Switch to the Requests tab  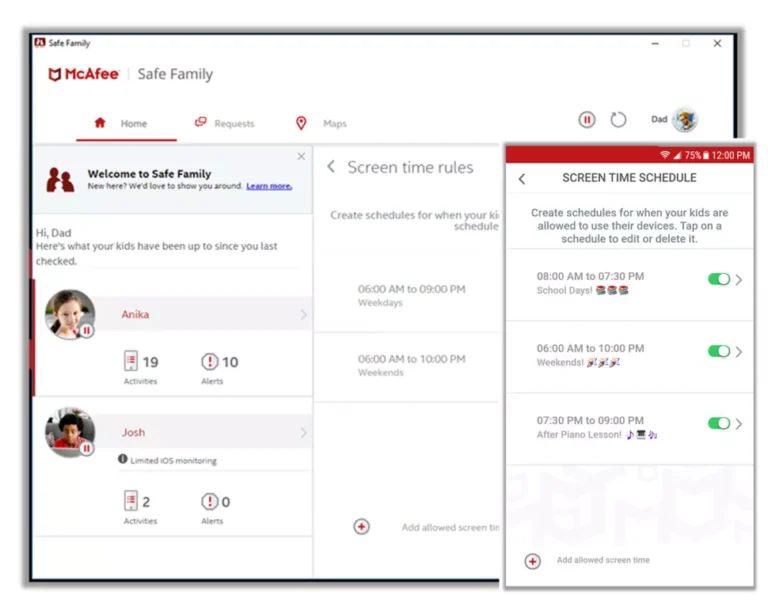pyautogui.click(x=224, y=123)
